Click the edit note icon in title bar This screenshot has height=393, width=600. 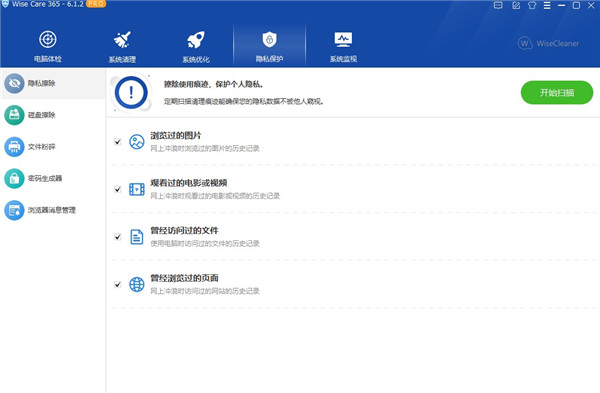(x=516, y=5)
